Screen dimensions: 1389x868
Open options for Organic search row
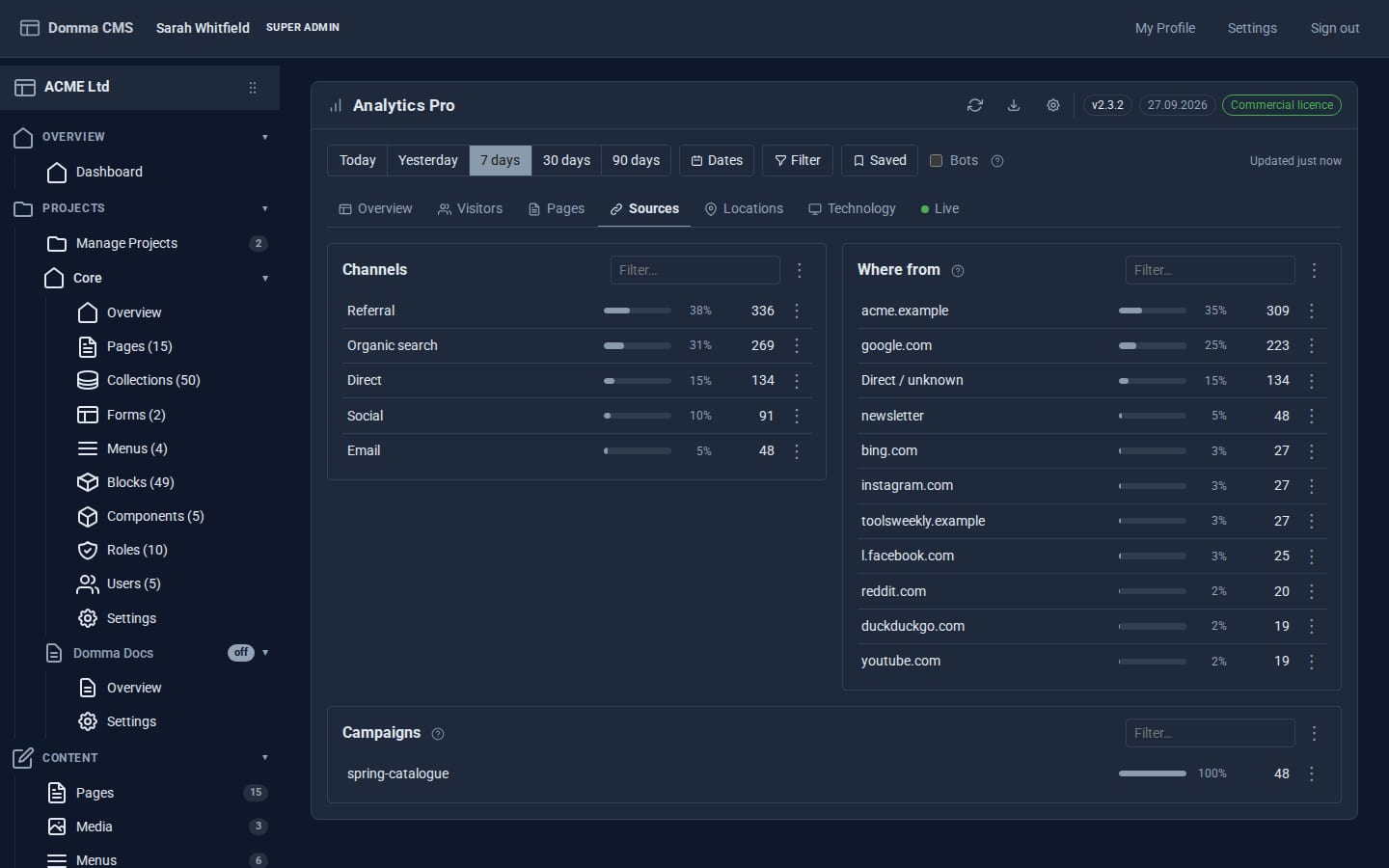coord(797,345)
